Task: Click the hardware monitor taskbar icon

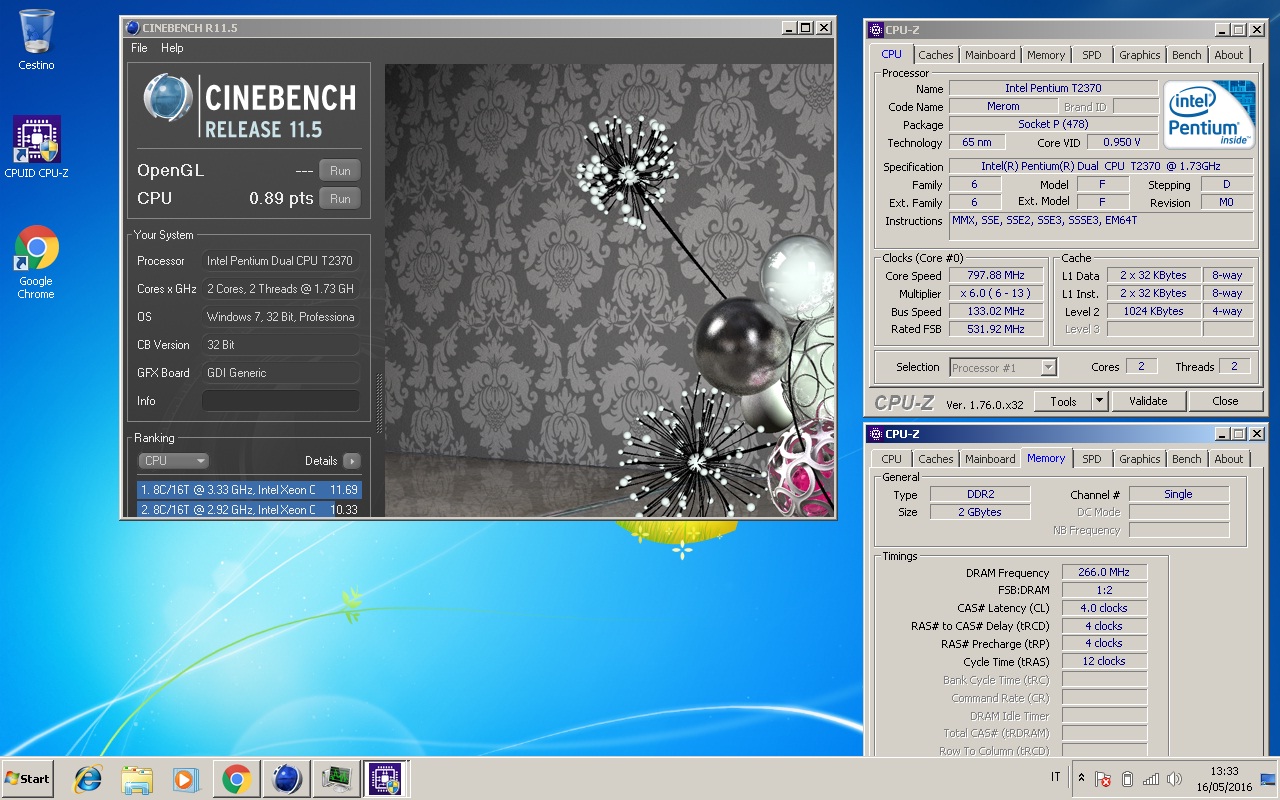Action: 335,779
